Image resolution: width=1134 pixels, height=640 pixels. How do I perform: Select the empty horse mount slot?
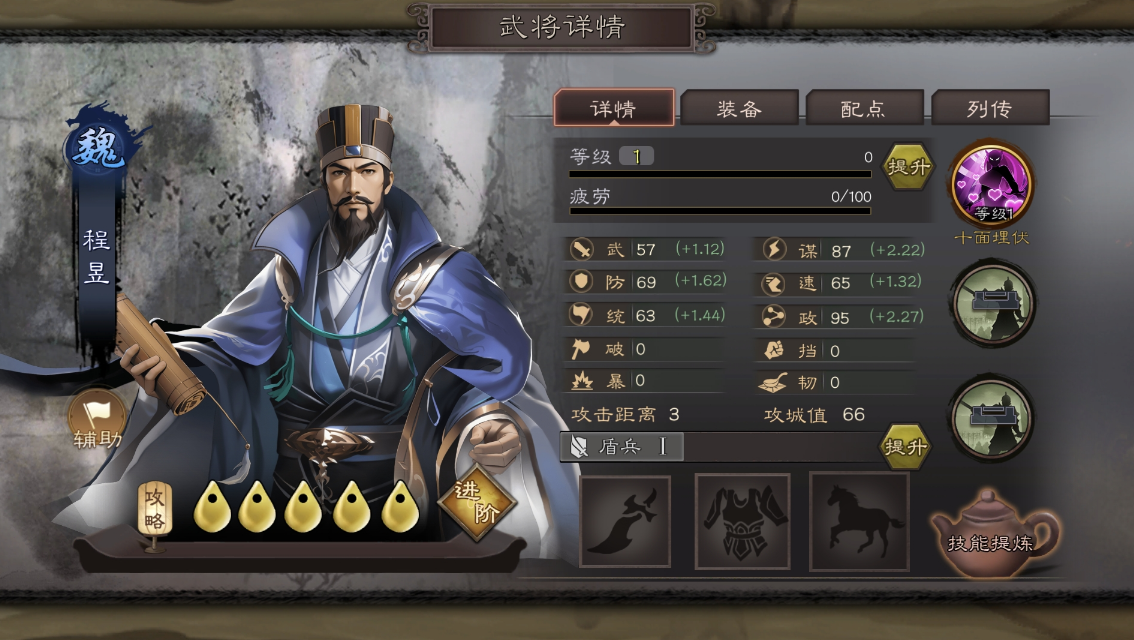(859, 521)
